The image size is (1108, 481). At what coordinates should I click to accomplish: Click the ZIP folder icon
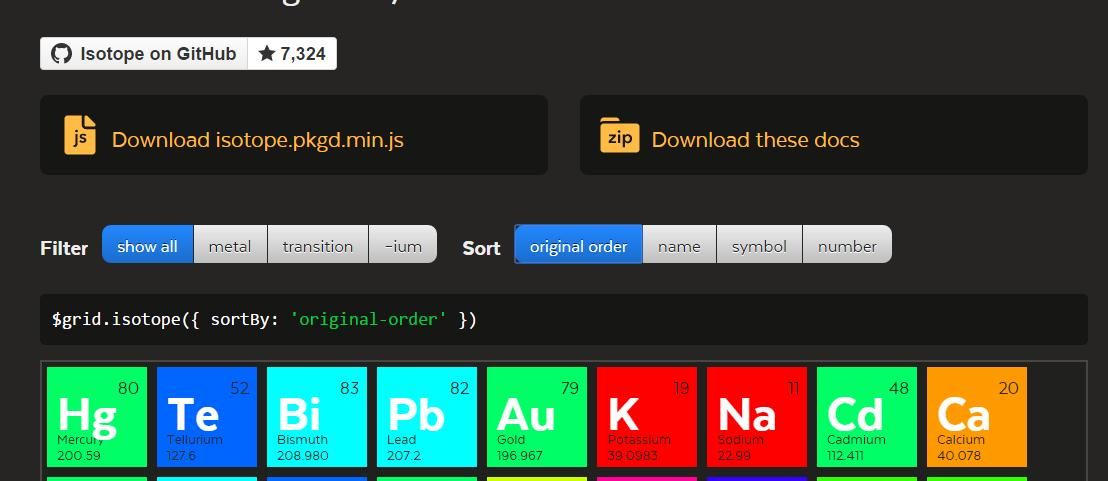(619, 135)
